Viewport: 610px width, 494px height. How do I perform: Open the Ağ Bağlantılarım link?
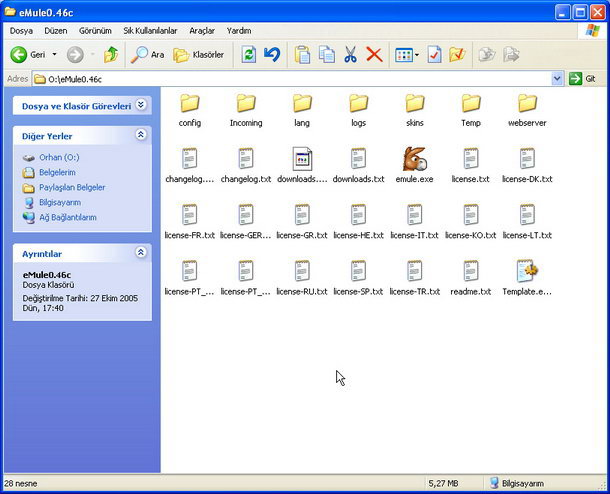pos(68,217)
